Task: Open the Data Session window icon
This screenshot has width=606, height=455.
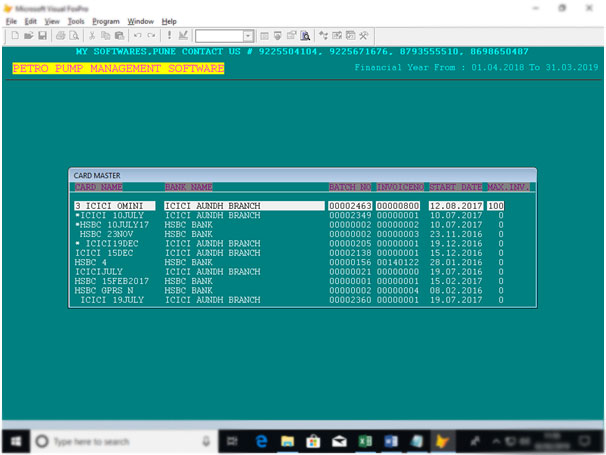Action: pos(277,36)
